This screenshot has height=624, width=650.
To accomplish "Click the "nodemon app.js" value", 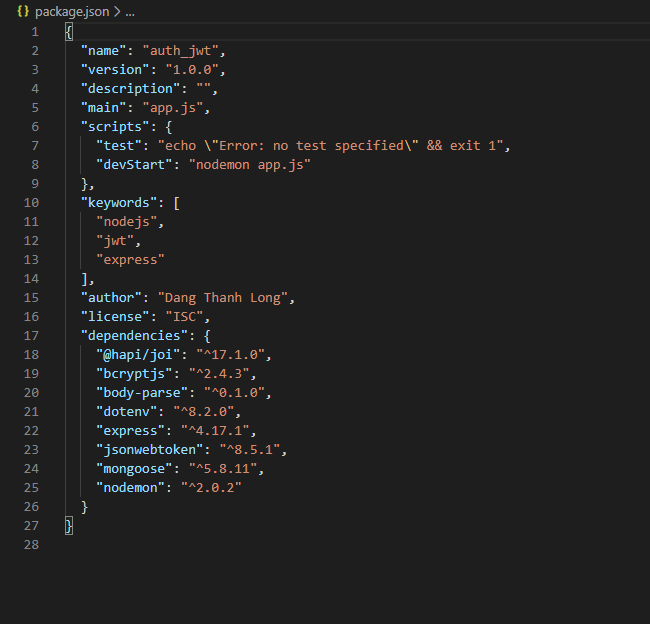I will coord(250,165).
